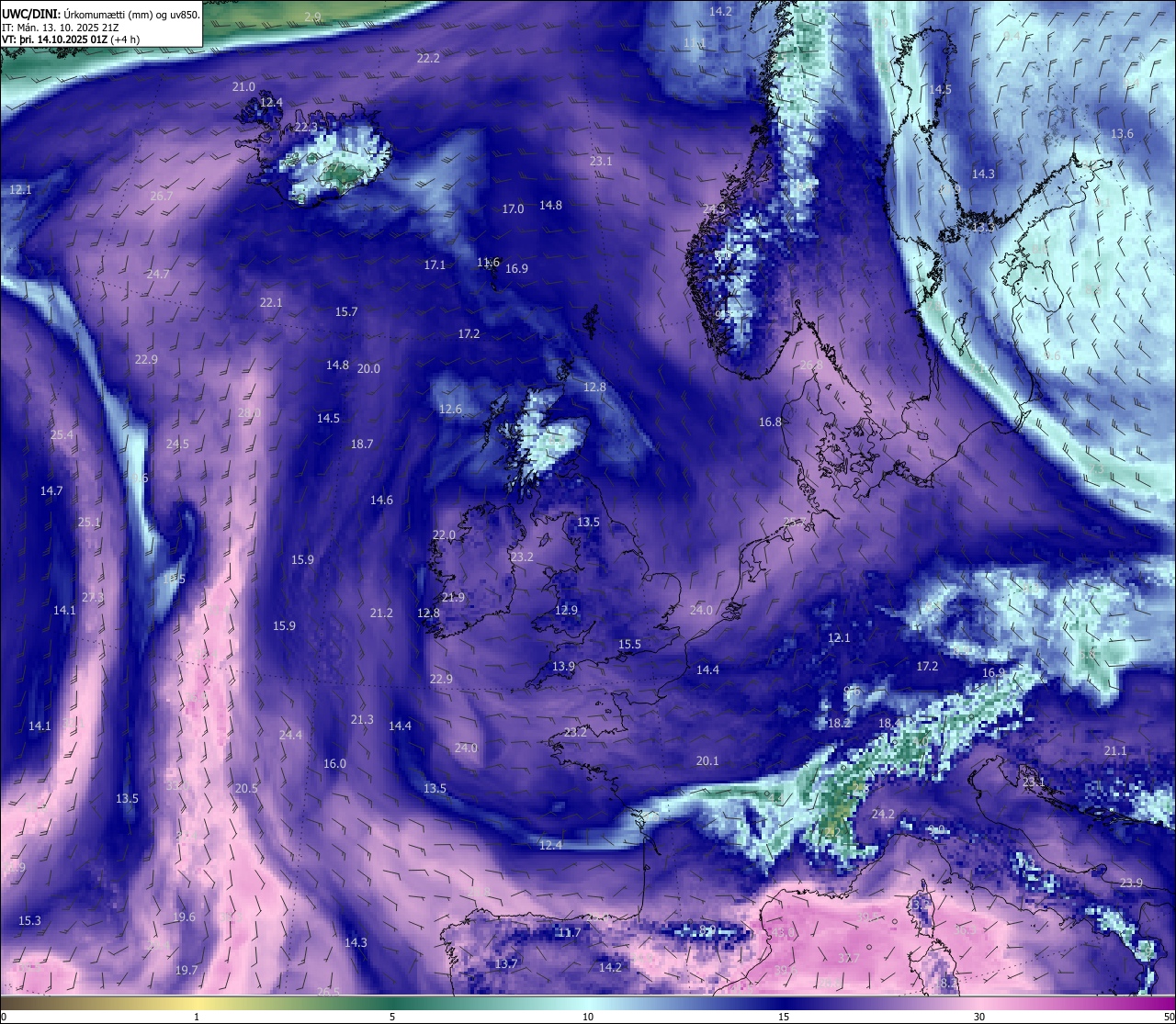Viewport: 1176px width, 1024px height.
Task: Click the 16.8 value label
Action: [x=770, y=422]
